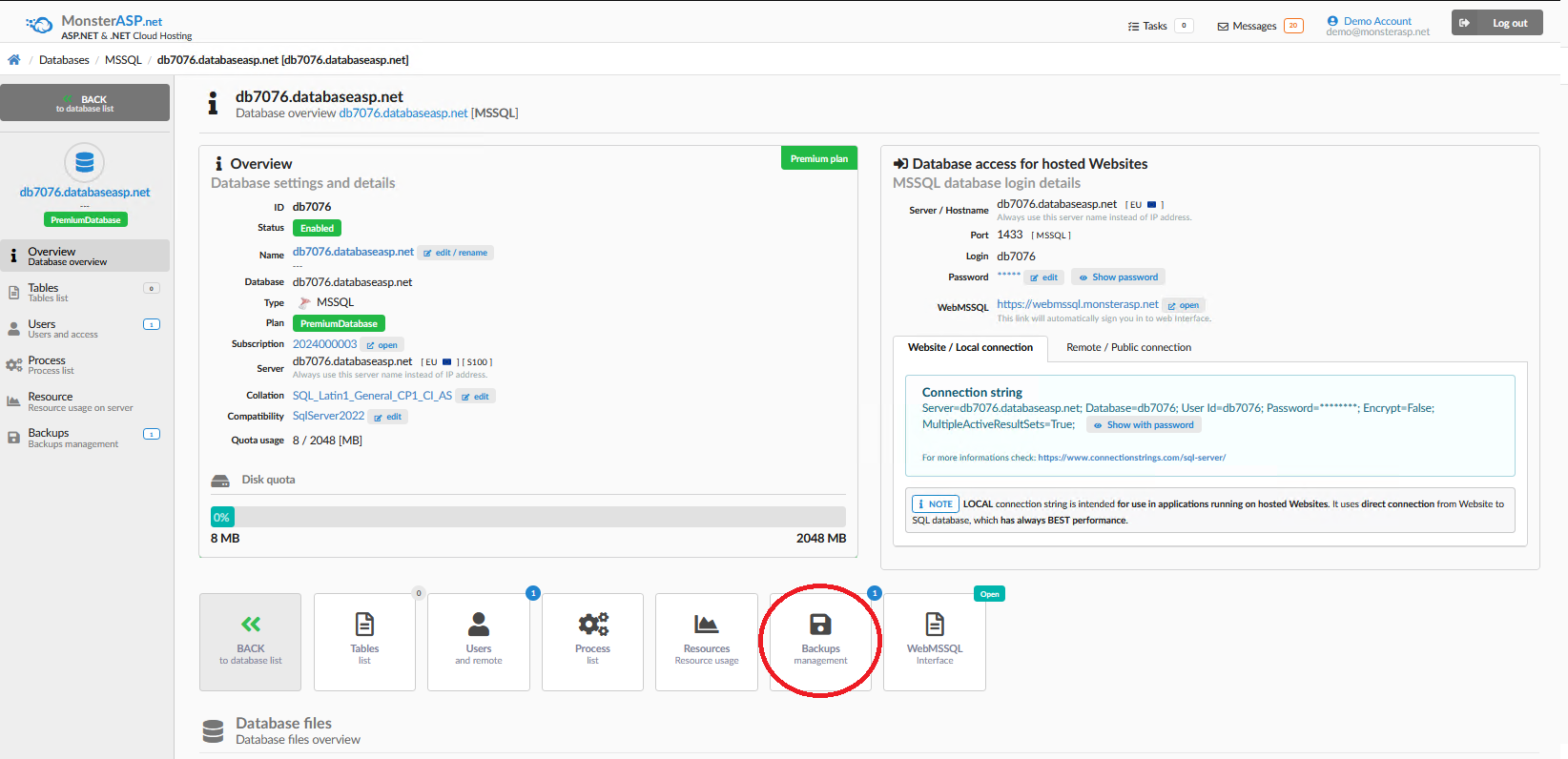Select Users in the sidebar menu
Image resolution: width=1568 pixels, height=759 pixels.
point(85,328)
